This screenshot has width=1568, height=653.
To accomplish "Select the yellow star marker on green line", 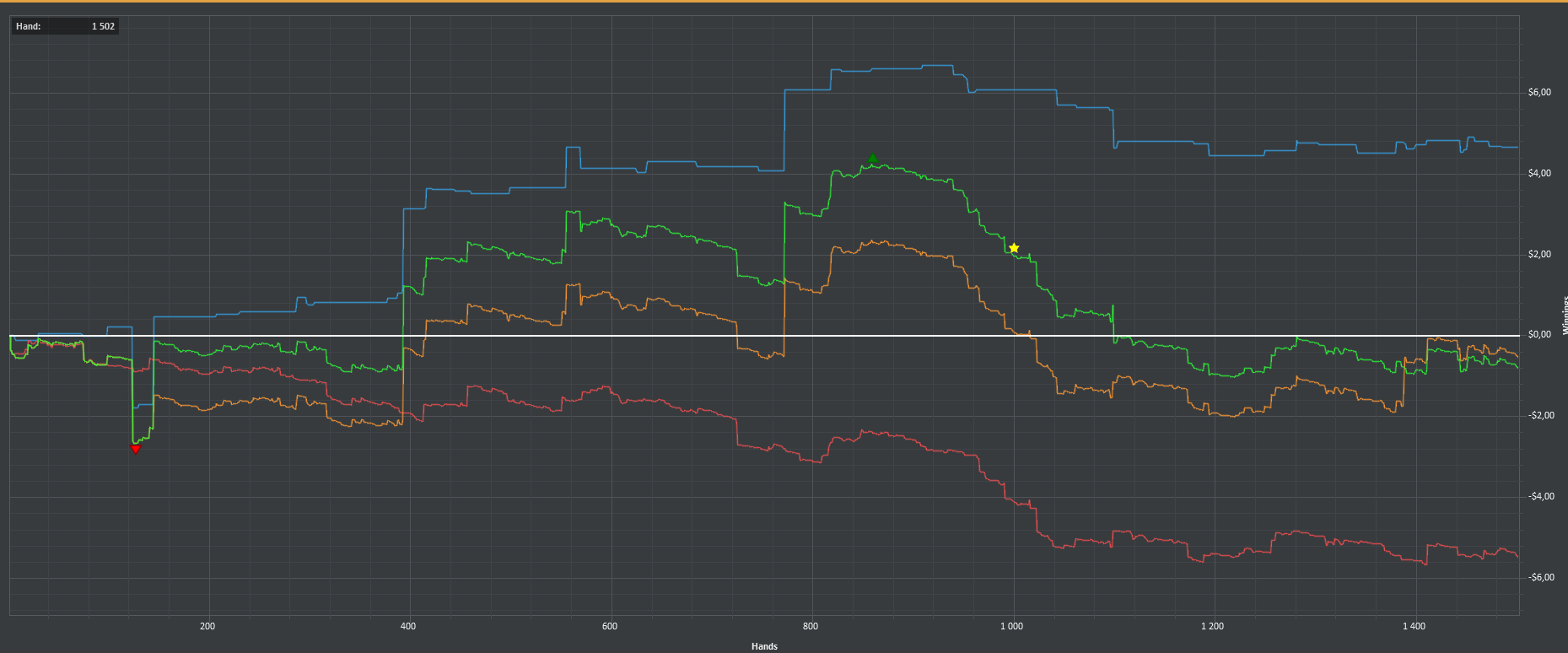I will point(1014,248).
